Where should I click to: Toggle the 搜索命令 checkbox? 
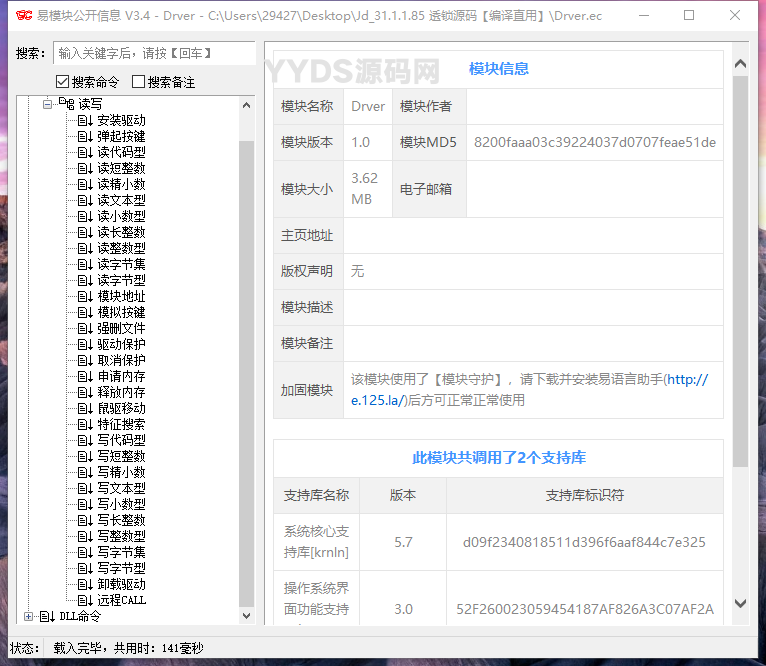(63, 82)
